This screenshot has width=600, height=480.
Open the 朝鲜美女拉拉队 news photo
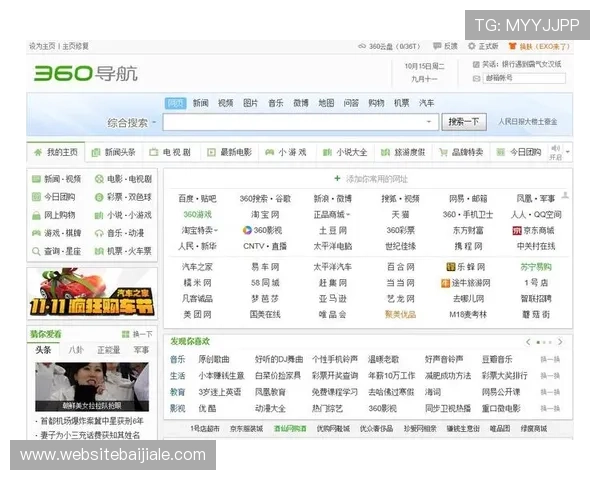[x=92, y=387]
